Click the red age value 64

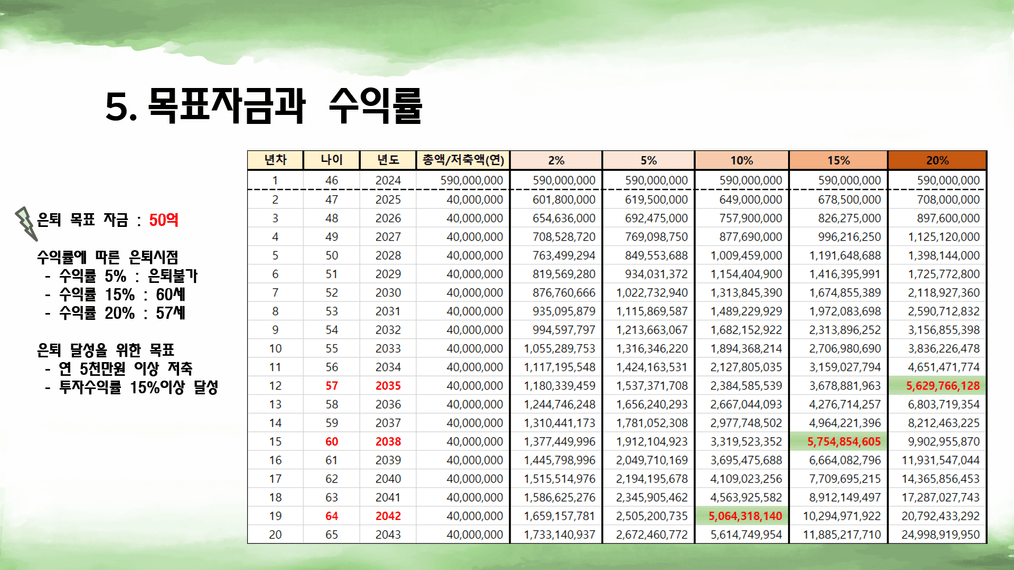point(331,516)
